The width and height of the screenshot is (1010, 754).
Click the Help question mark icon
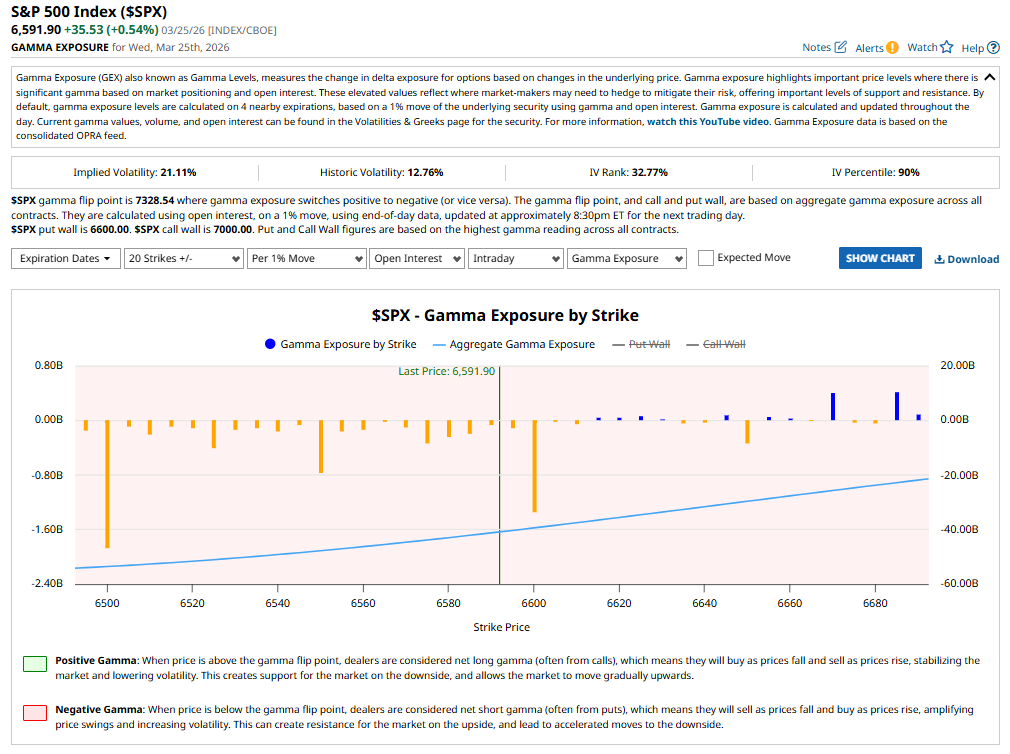(x=993, y=47)
